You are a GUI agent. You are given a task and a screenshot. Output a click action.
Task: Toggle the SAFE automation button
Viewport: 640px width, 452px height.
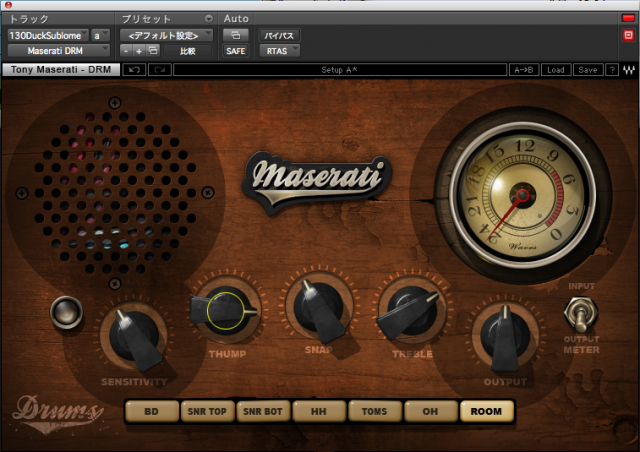click(236, 51)
